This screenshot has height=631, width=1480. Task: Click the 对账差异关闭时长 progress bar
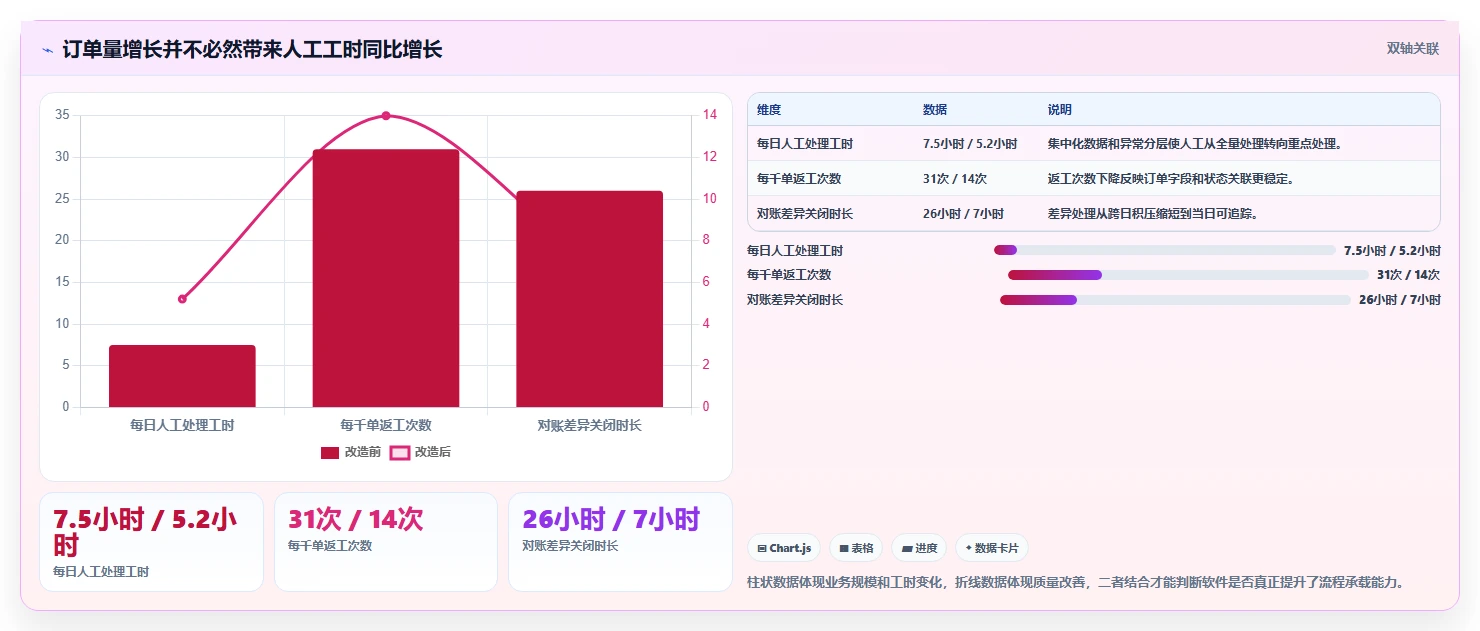pyautogui.click(x=1175, y=300)
